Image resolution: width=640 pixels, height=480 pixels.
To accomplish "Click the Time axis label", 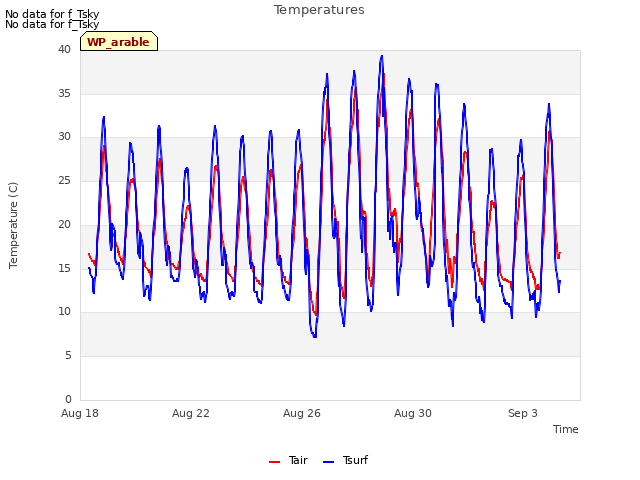I will point(566,429).
